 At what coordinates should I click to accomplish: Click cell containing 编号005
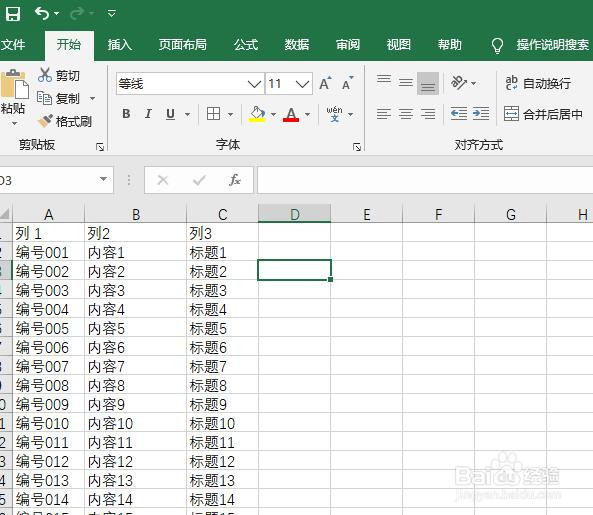(x=48, y=328)
